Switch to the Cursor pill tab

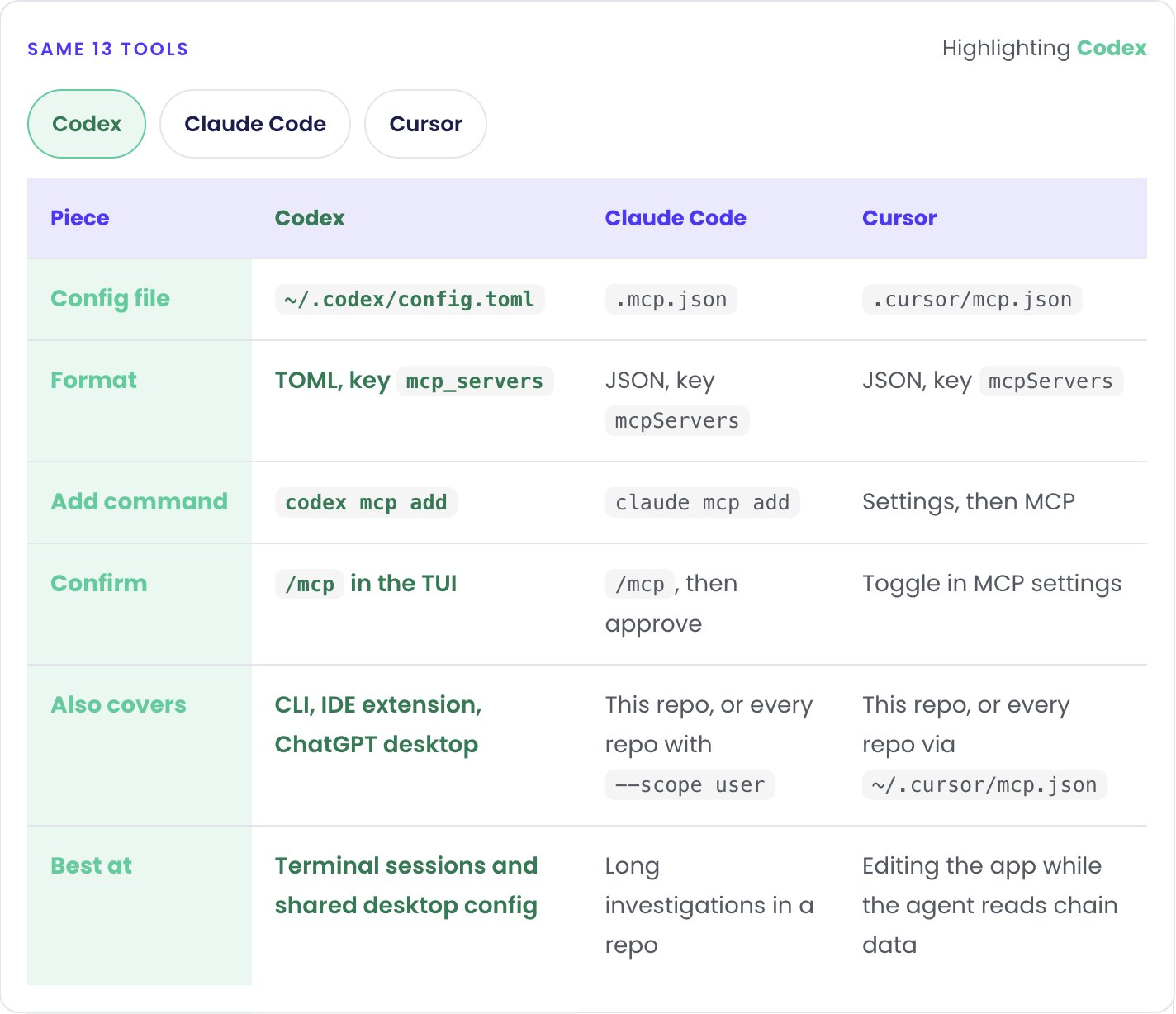pyautogui.click(x=425, y=124)
